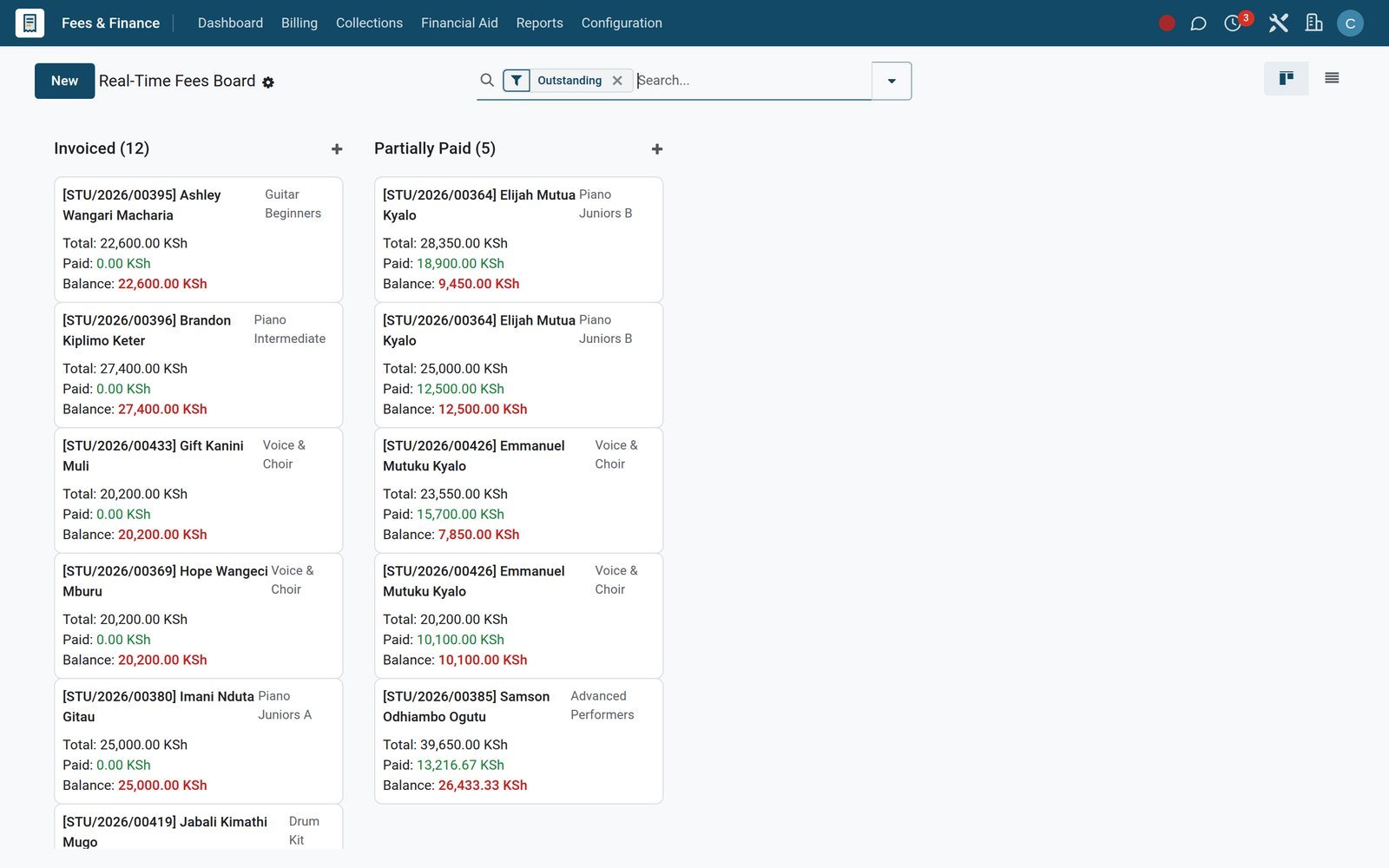Open the Financial Aid menu
This screenshot has height=868, width=1389.
click(459, 23)
